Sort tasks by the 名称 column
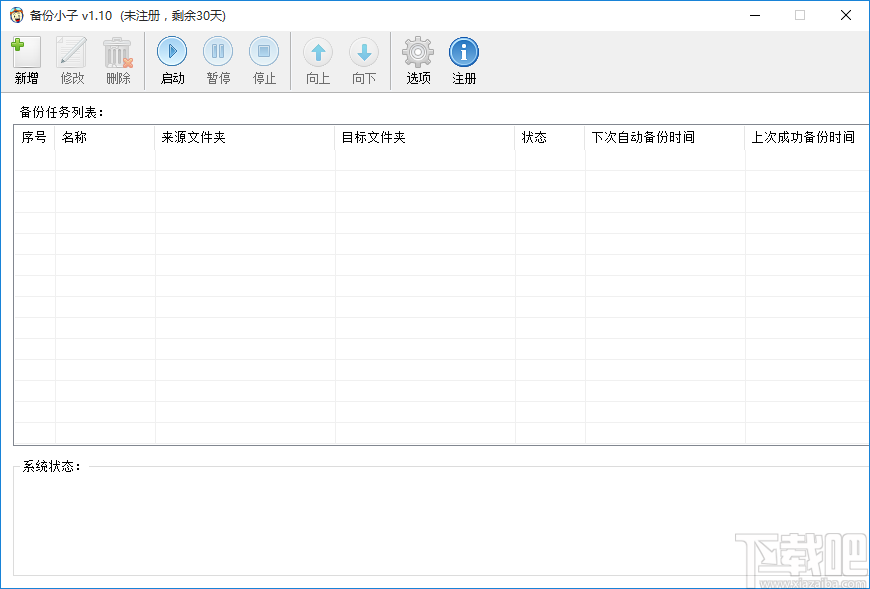The height and width of the screenshot is (589, 870). pos(103,138)
